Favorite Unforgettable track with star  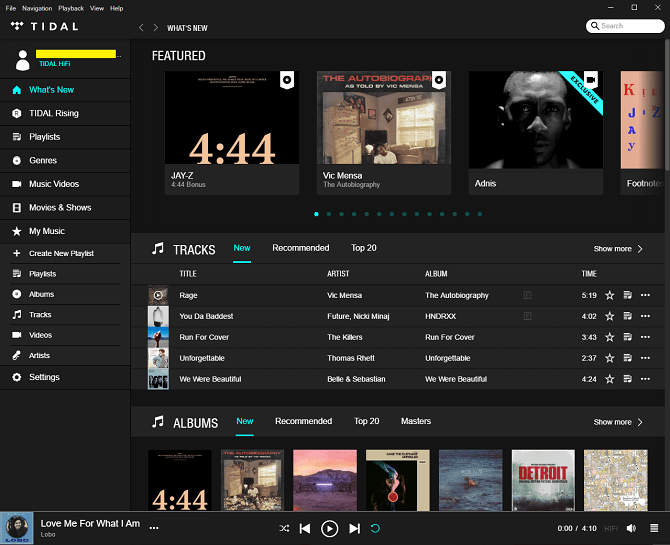coord(609,358)
